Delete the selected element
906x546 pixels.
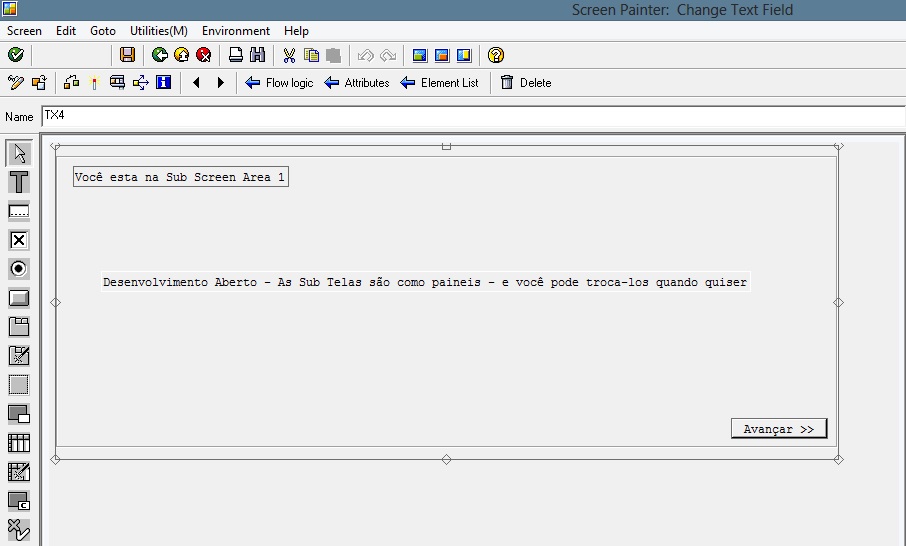(526, 83)
